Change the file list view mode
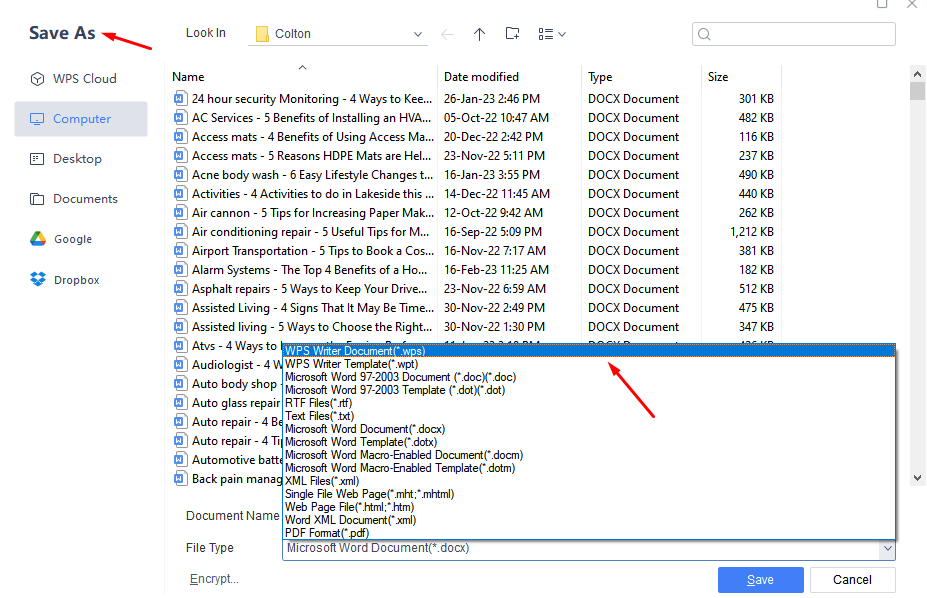 [x=552, y=34]
